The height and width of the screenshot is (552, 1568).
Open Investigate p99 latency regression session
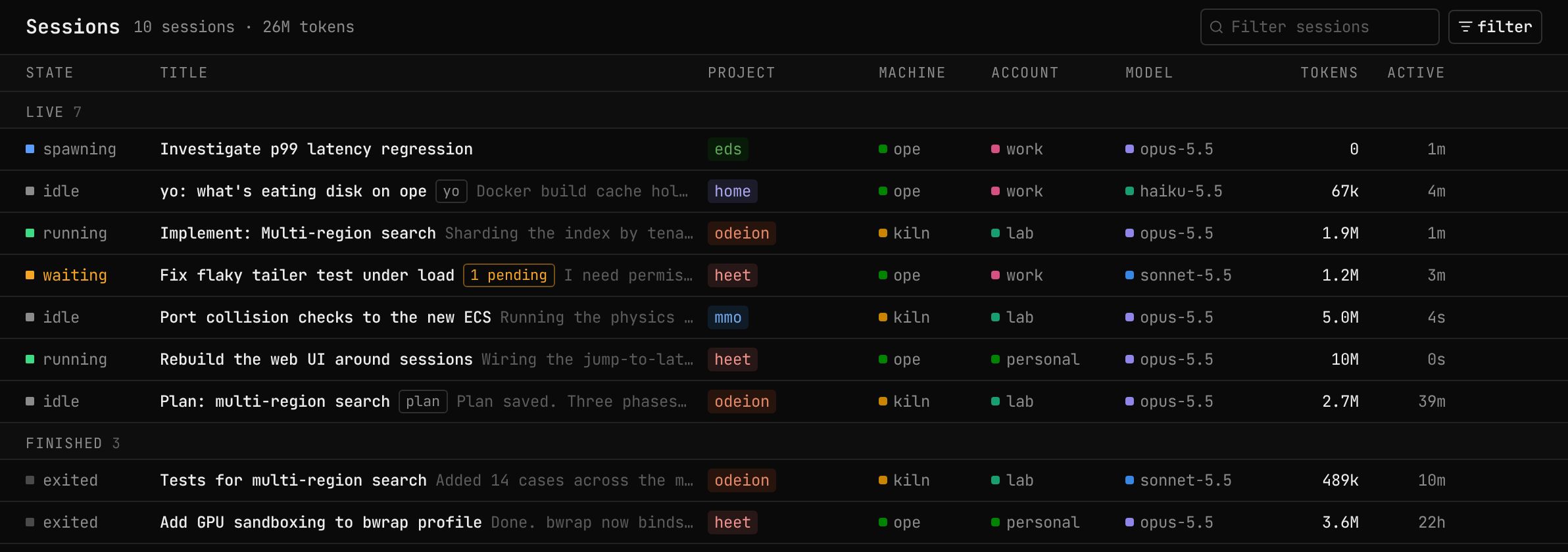tap(316, 149)
